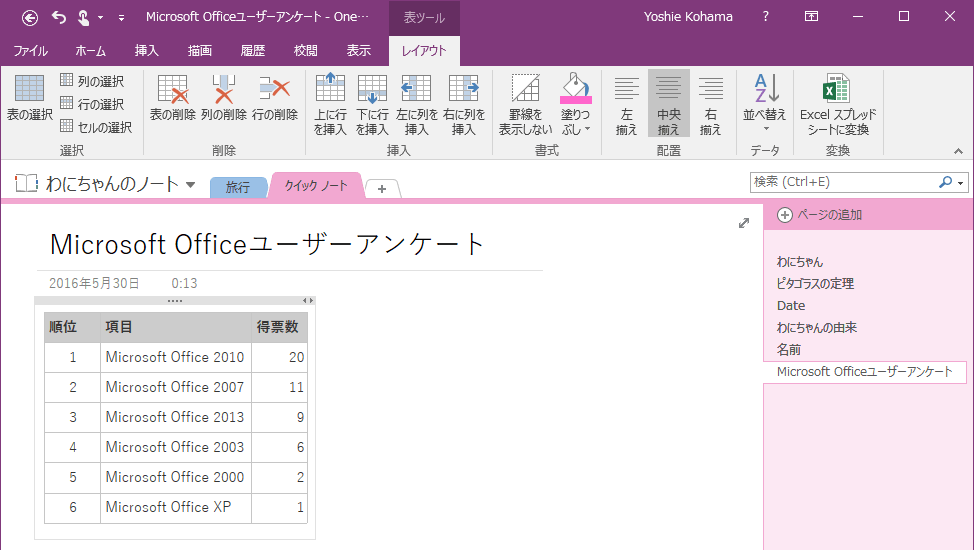
Task: Choose 列の選択 to select columns
Action: pos(92,81)
